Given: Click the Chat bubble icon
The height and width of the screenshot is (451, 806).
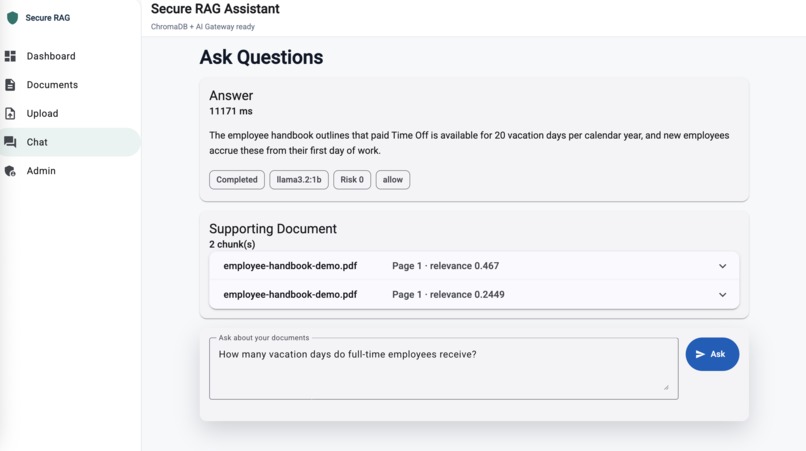Looking at the screenshot, I should click(x=10, y=142).
